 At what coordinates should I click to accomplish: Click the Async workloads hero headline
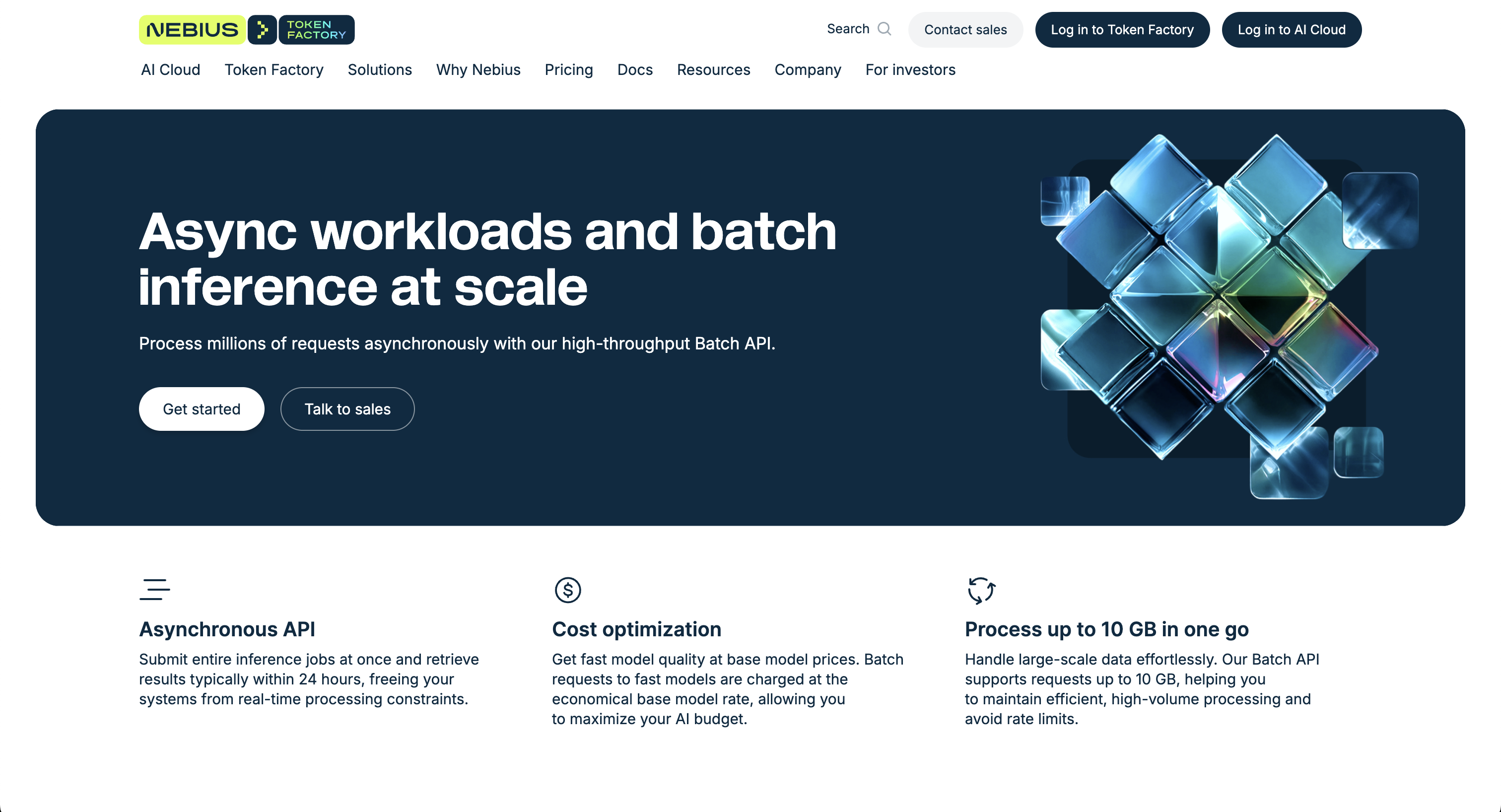pyautogui.click(x=487, y=259)
